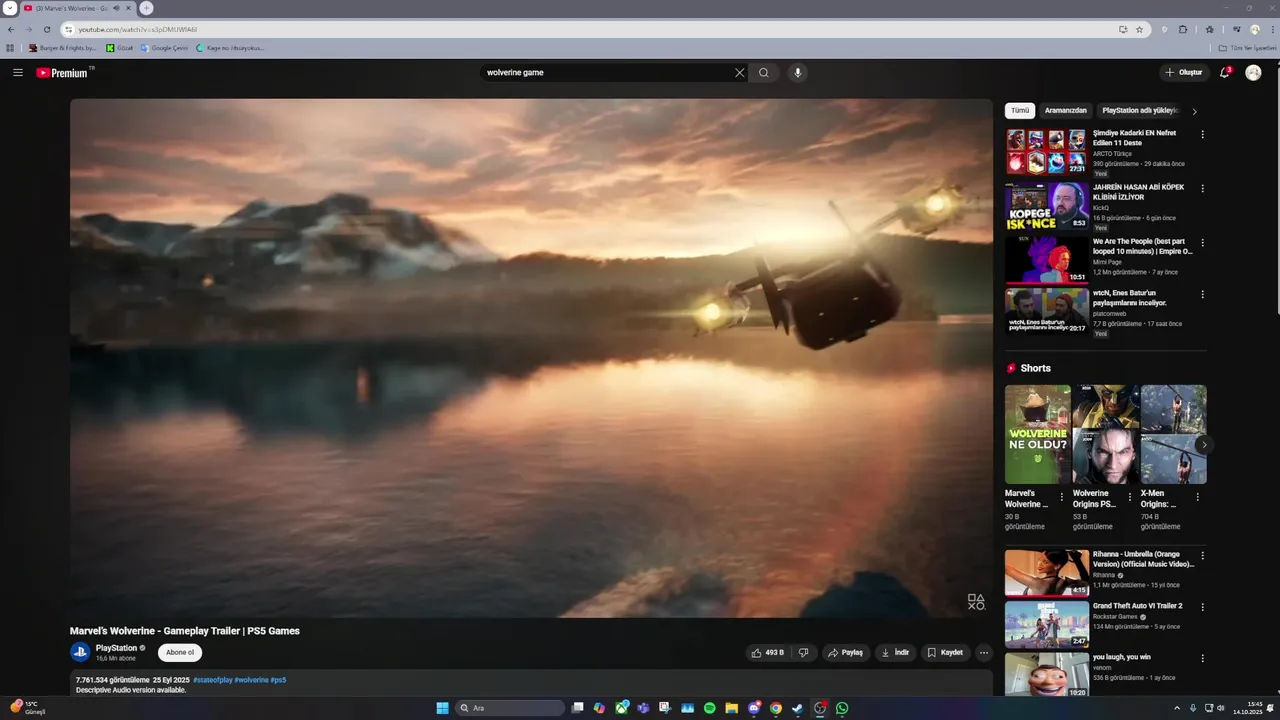This screenshot has height=720, width=1280.
Task: Click the video player to pause
Action: [x=531, y=357]
